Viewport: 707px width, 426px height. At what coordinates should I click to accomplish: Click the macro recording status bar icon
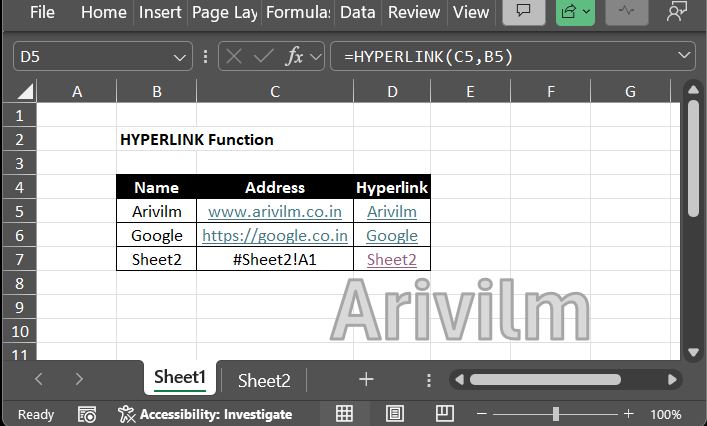tap(87, 414)
